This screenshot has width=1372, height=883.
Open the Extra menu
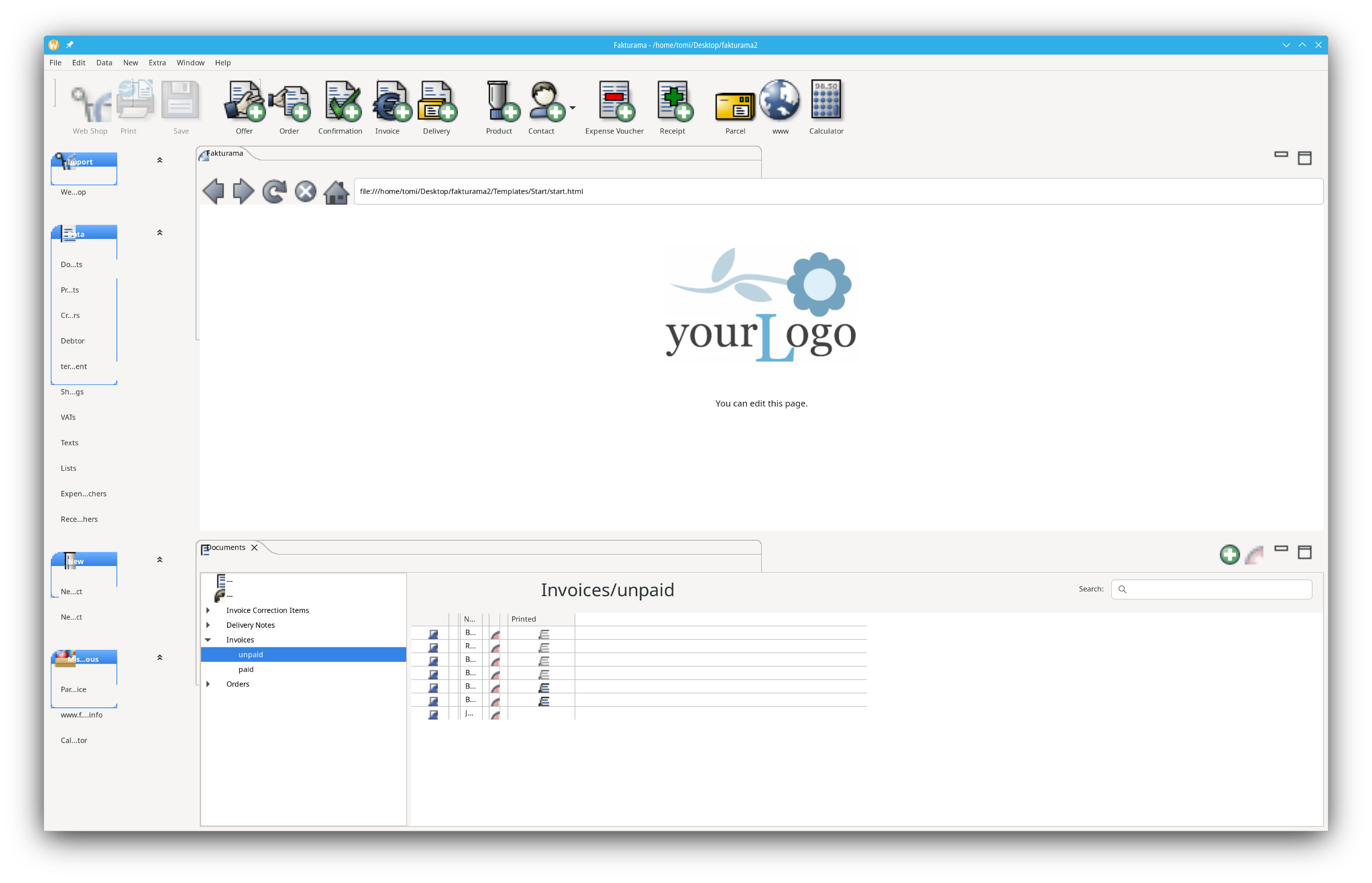tap(157, 63)
